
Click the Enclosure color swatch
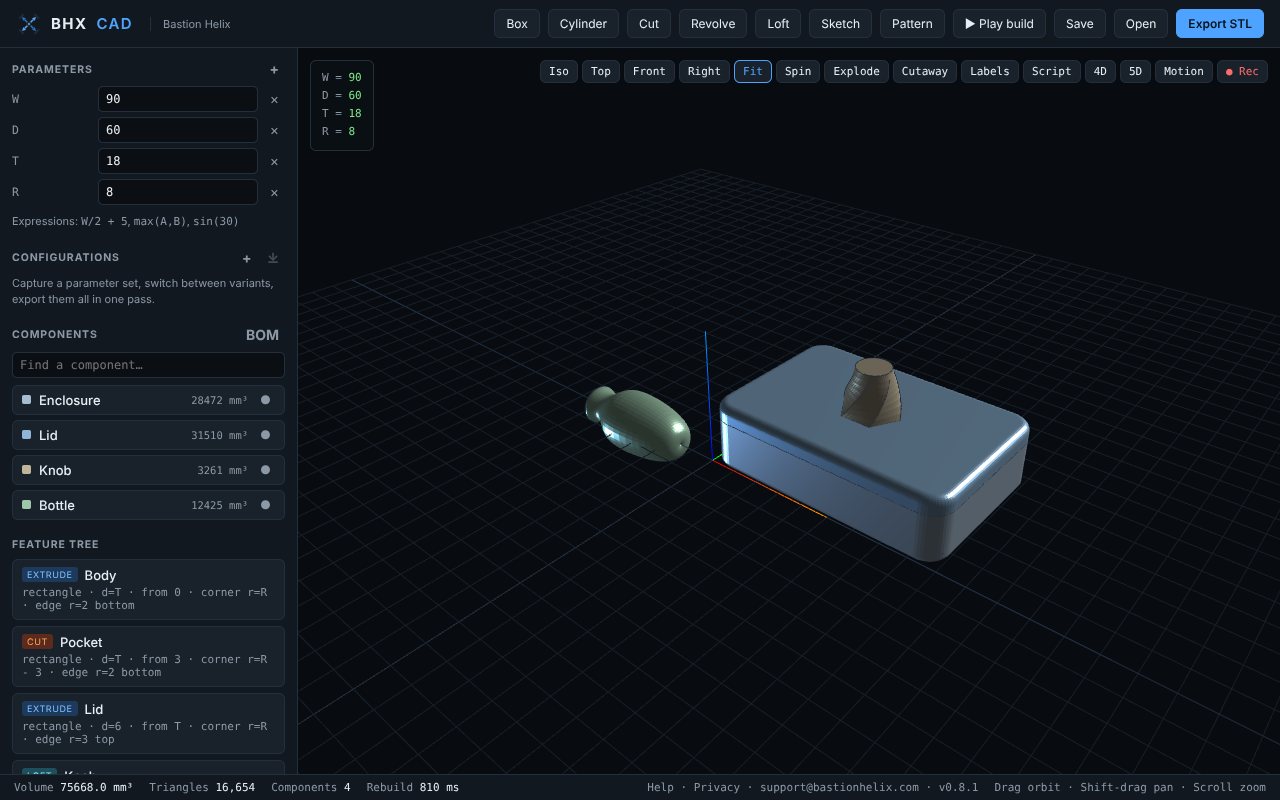pos(27,400)
